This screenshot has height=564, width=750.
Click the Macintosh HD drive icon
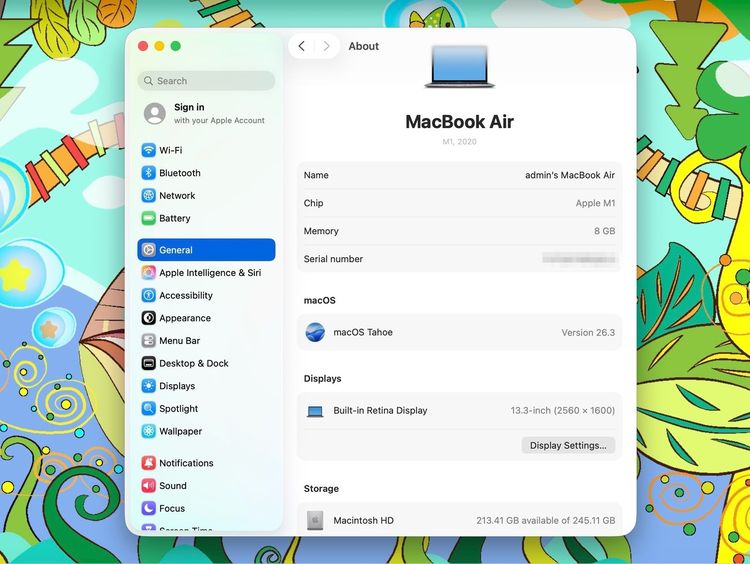[x=315, y=520]
